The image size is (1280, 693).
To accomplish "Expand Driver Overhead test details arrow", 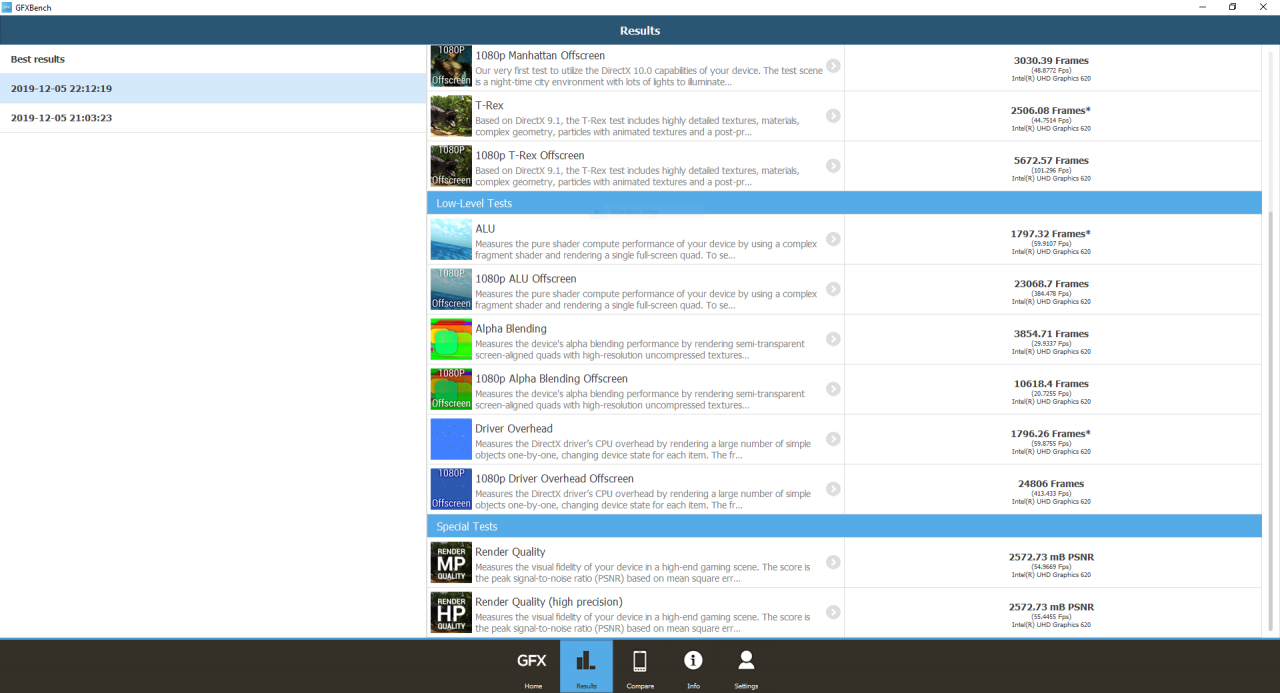I will 833,439.
